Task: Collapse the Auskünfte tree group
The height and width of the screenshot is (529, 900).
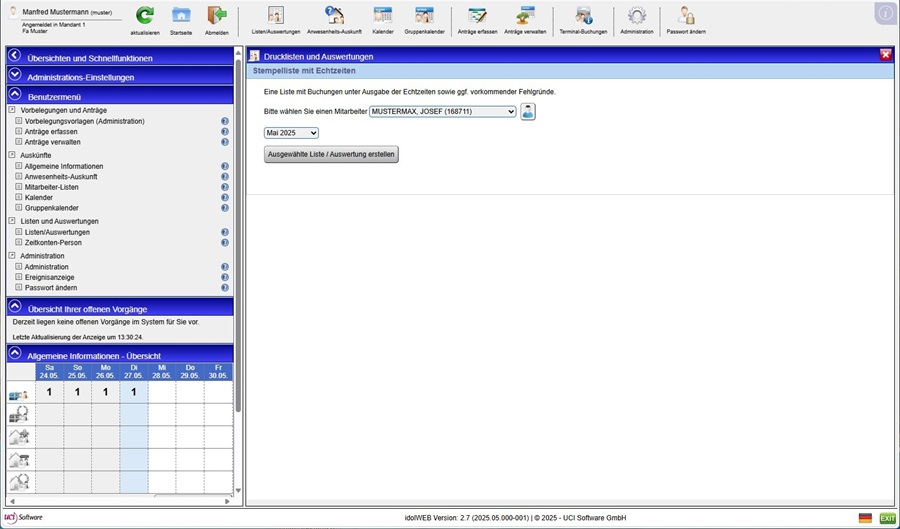Action: [12, 155]
